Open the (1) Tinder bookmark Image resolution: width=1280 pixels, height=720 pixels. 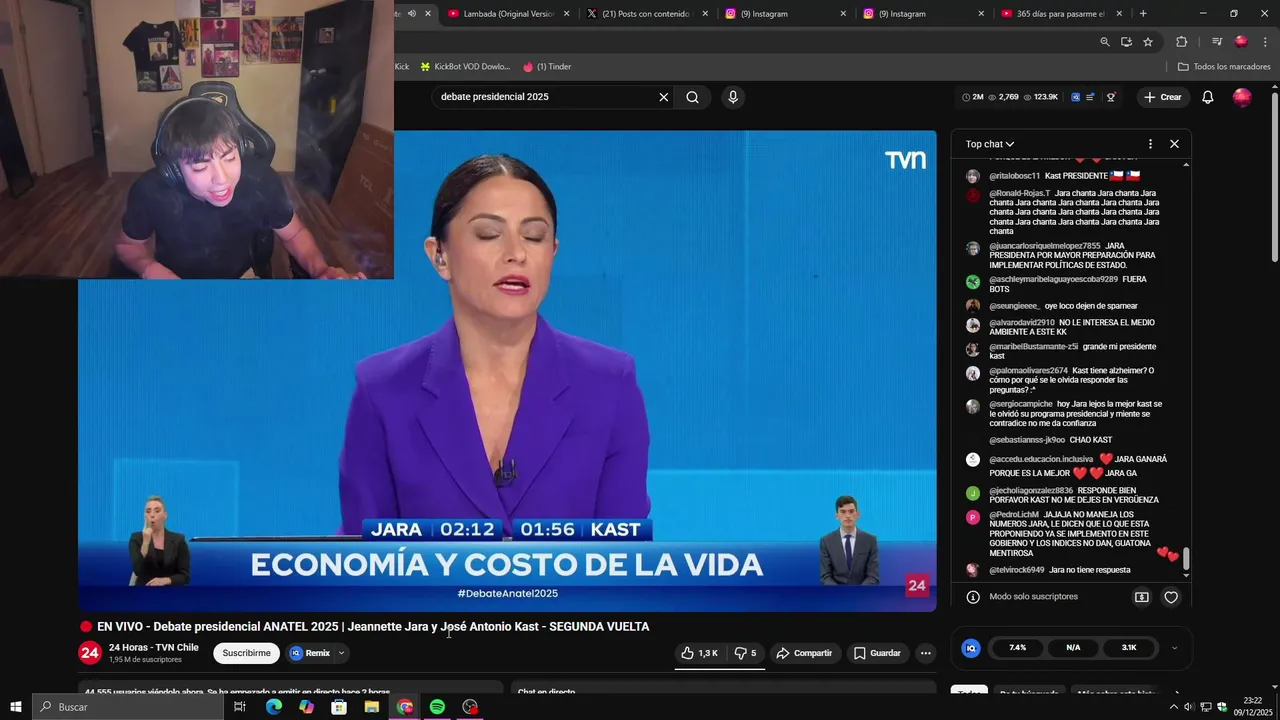pyautogui.click(x=547, y=67)
